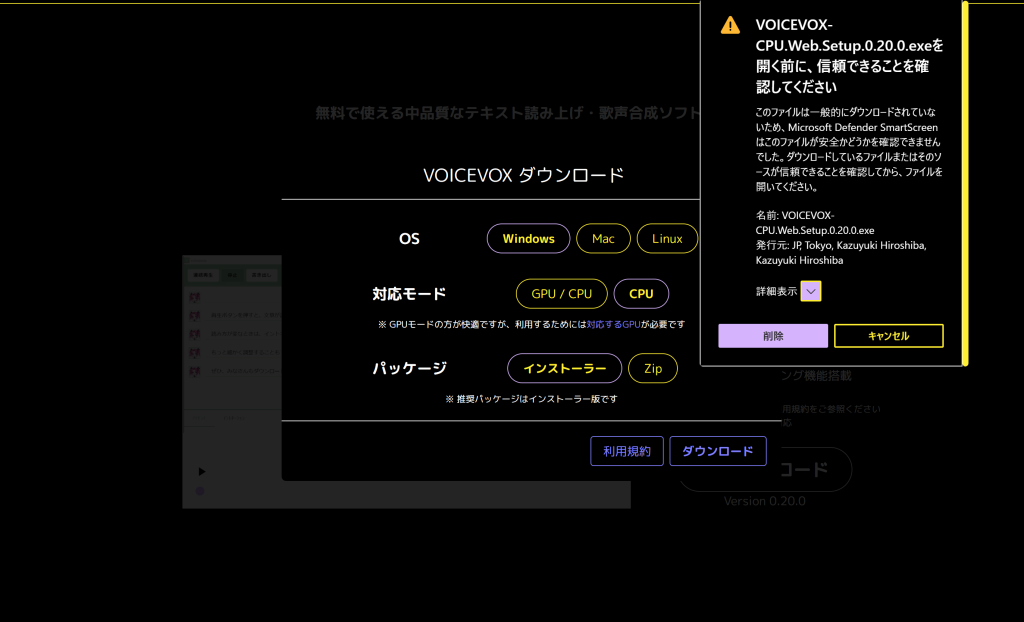Choose Mac as the OS

(603, 239)
